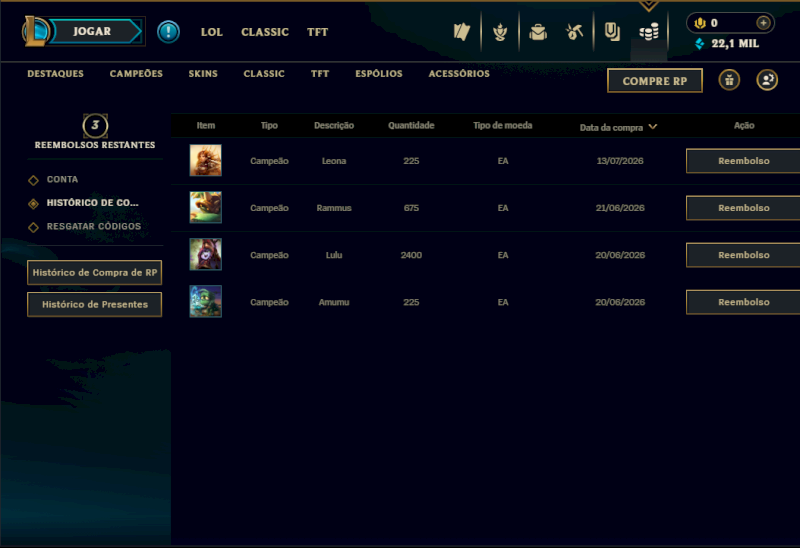Open the CAMPEÕES store tab
Screen dimensions: 800x548
click(136, 73)
